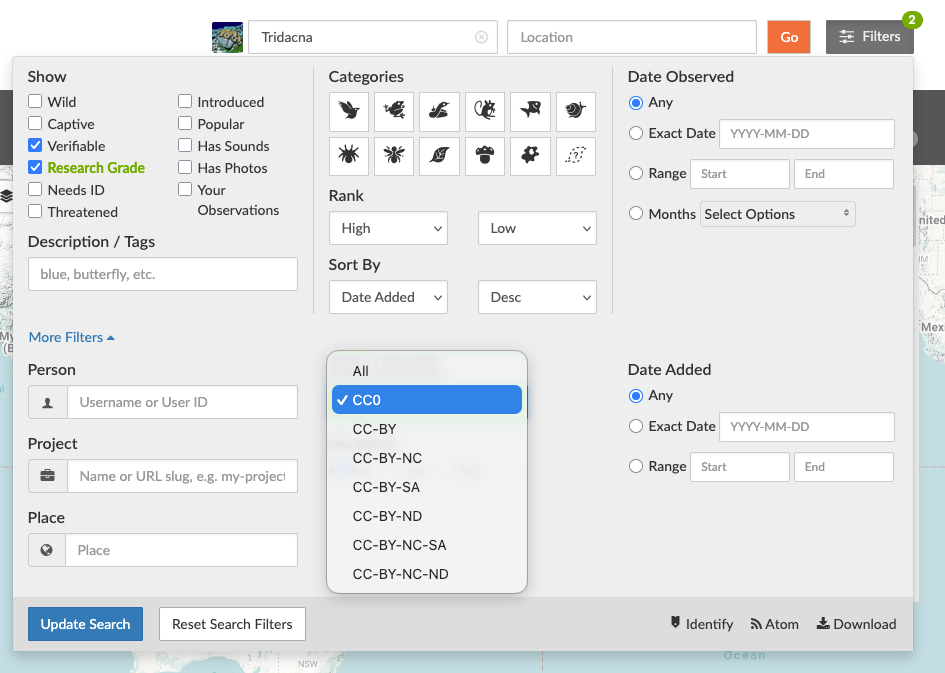Uncheck the Research Grade checkbox

coord(35,168)
